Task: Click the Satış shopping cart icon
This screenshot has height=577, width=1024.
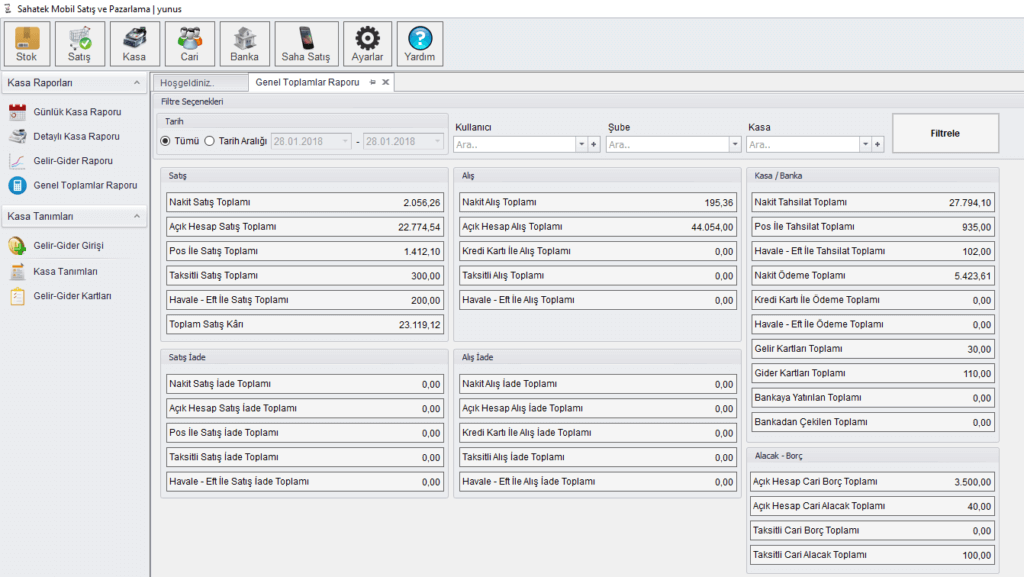Action: (80, 43)
